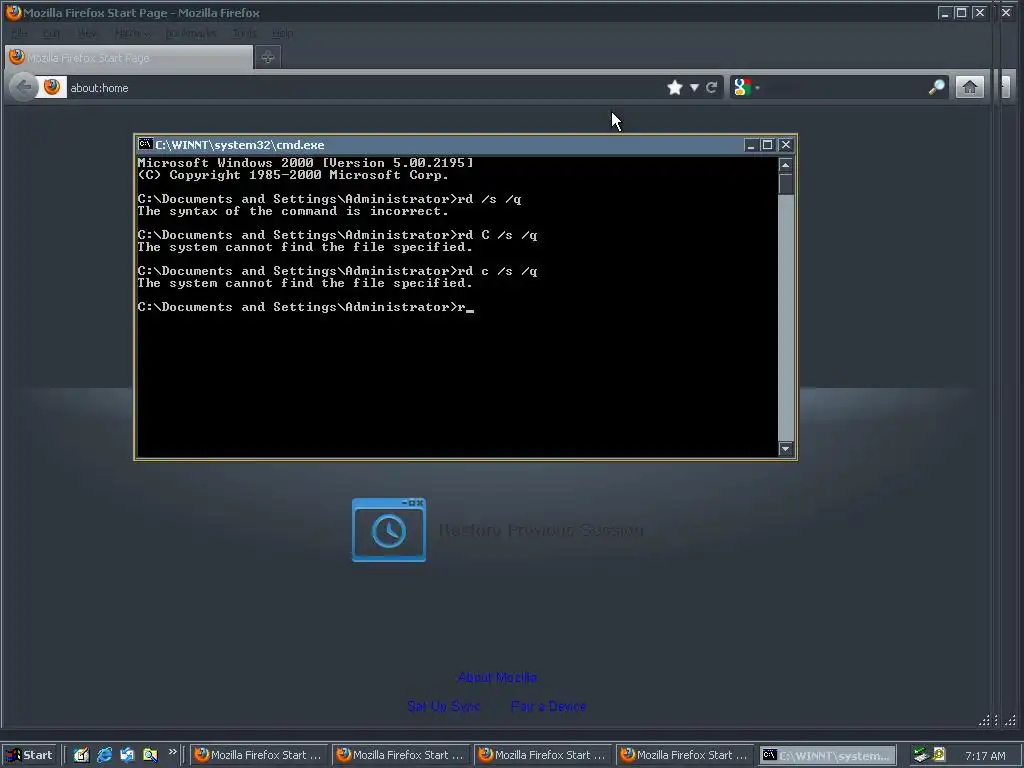Click into the Google search box
Image resolution: width=1024 pixels, height=768 pixels.
pos(844,88)
